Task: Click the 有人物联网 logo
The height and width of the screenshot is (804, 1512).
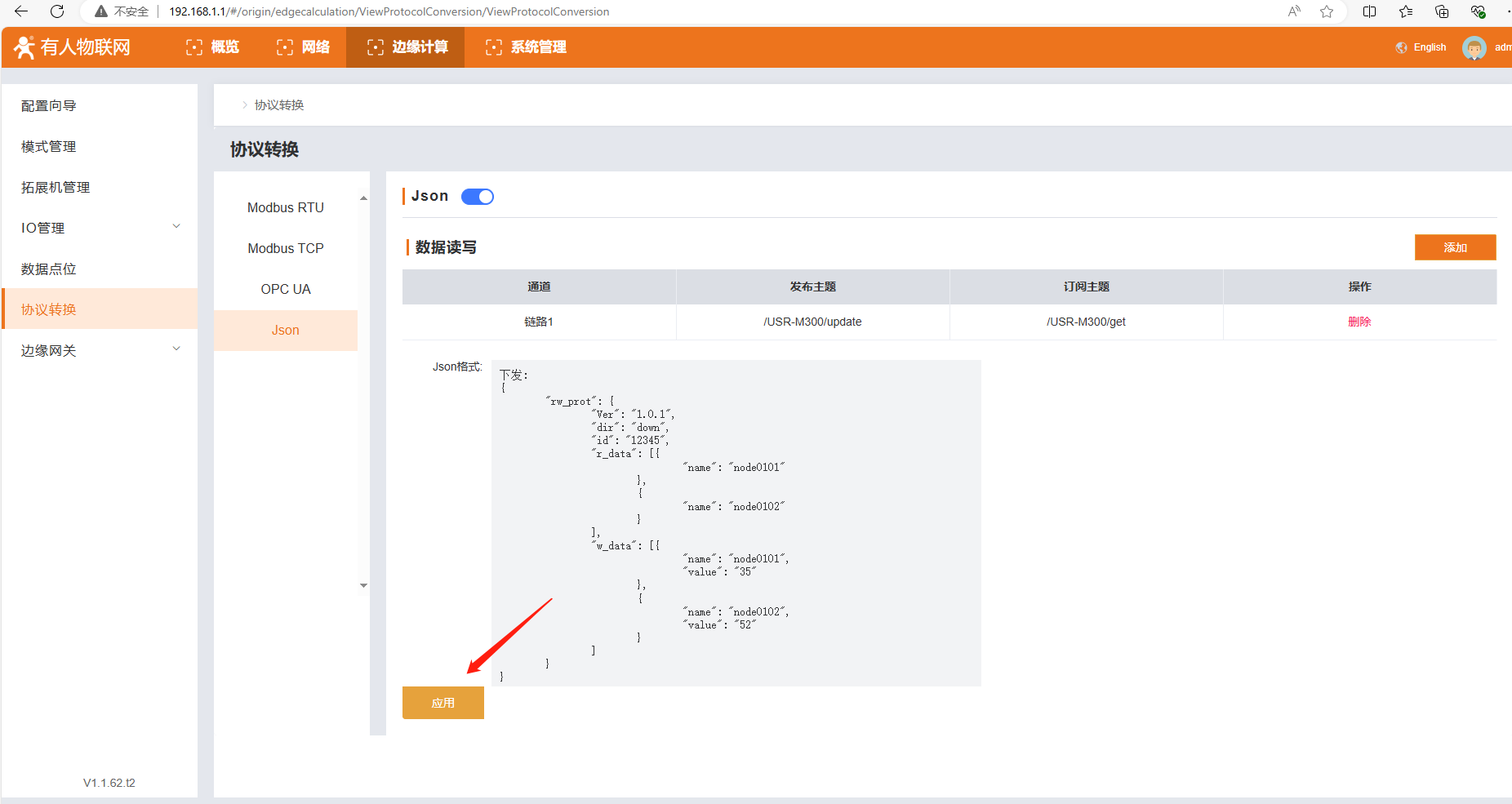Action: [73, 47]
